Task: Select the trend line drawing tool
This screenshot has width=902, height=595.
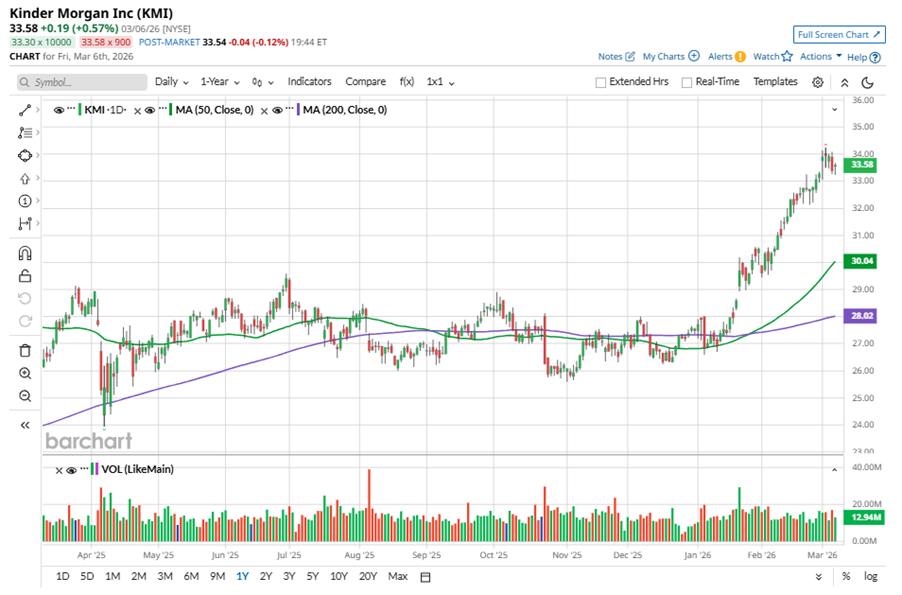Action: point(25,110)
